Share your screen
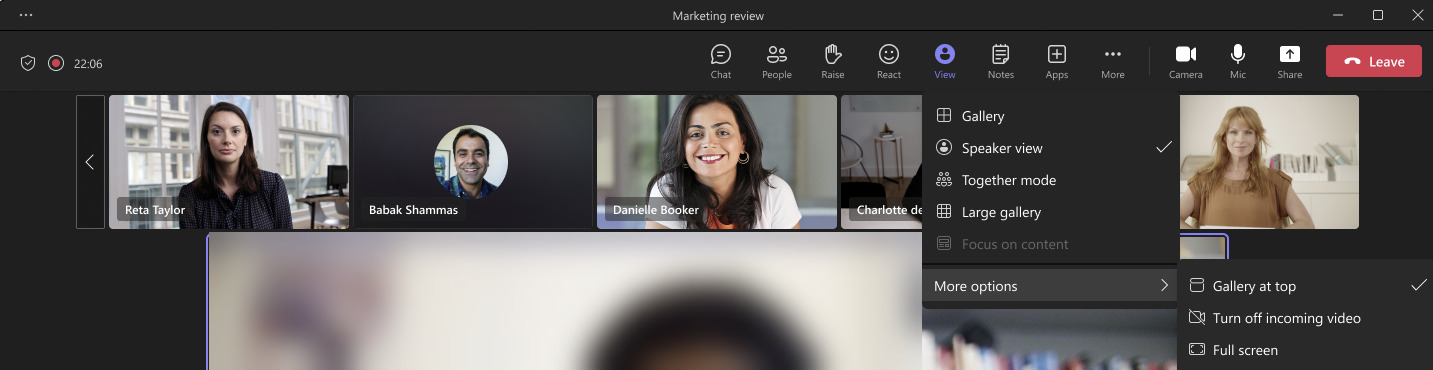This screenshot has width=1433, height=370. 1290,61
